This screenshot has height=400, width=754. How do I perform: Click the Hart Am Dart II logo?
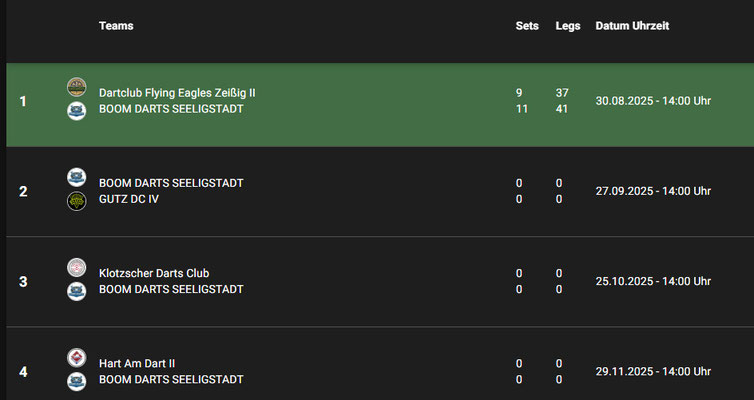(x=77, y=357)
